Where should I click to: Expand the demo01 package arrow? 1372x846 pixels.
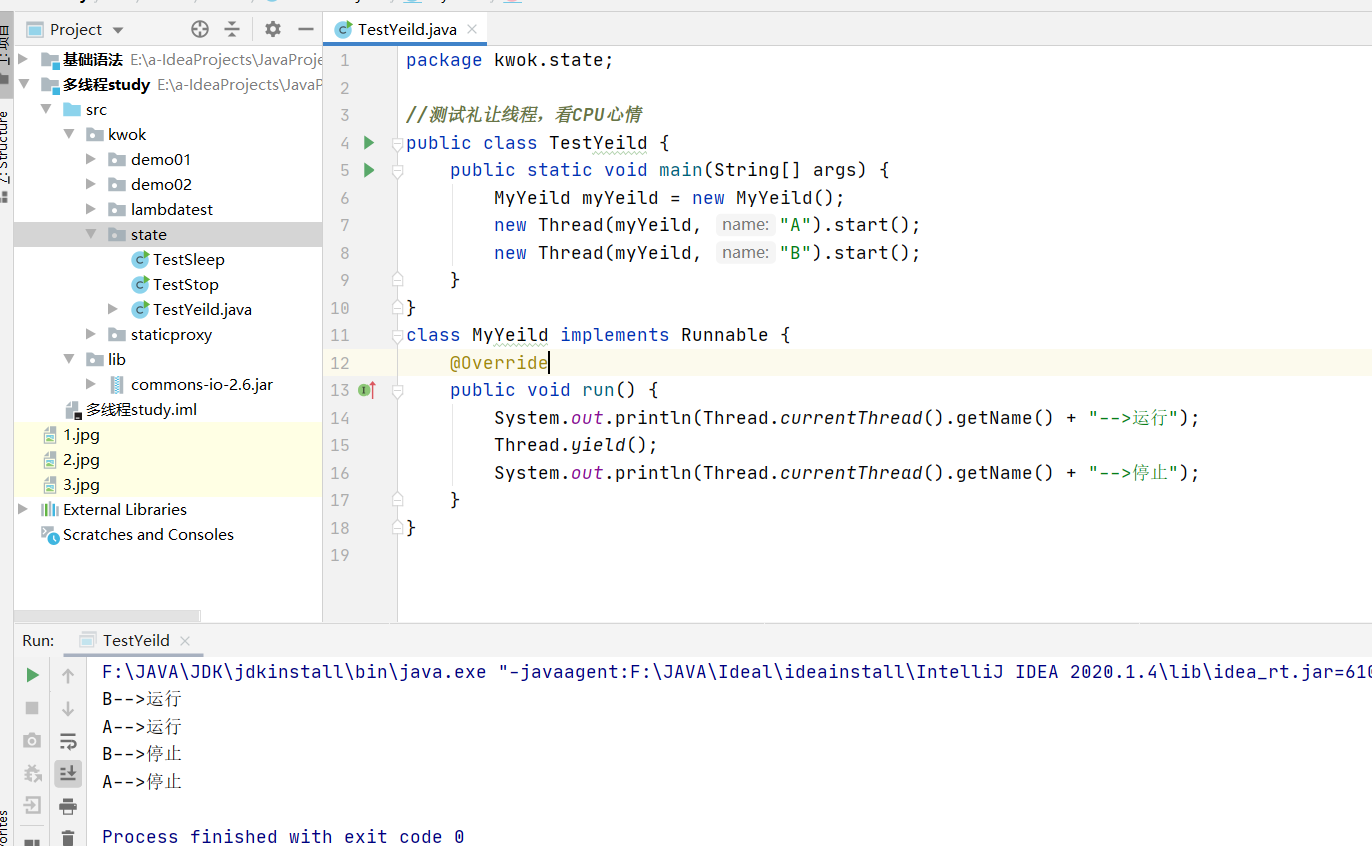coord(91,159)
